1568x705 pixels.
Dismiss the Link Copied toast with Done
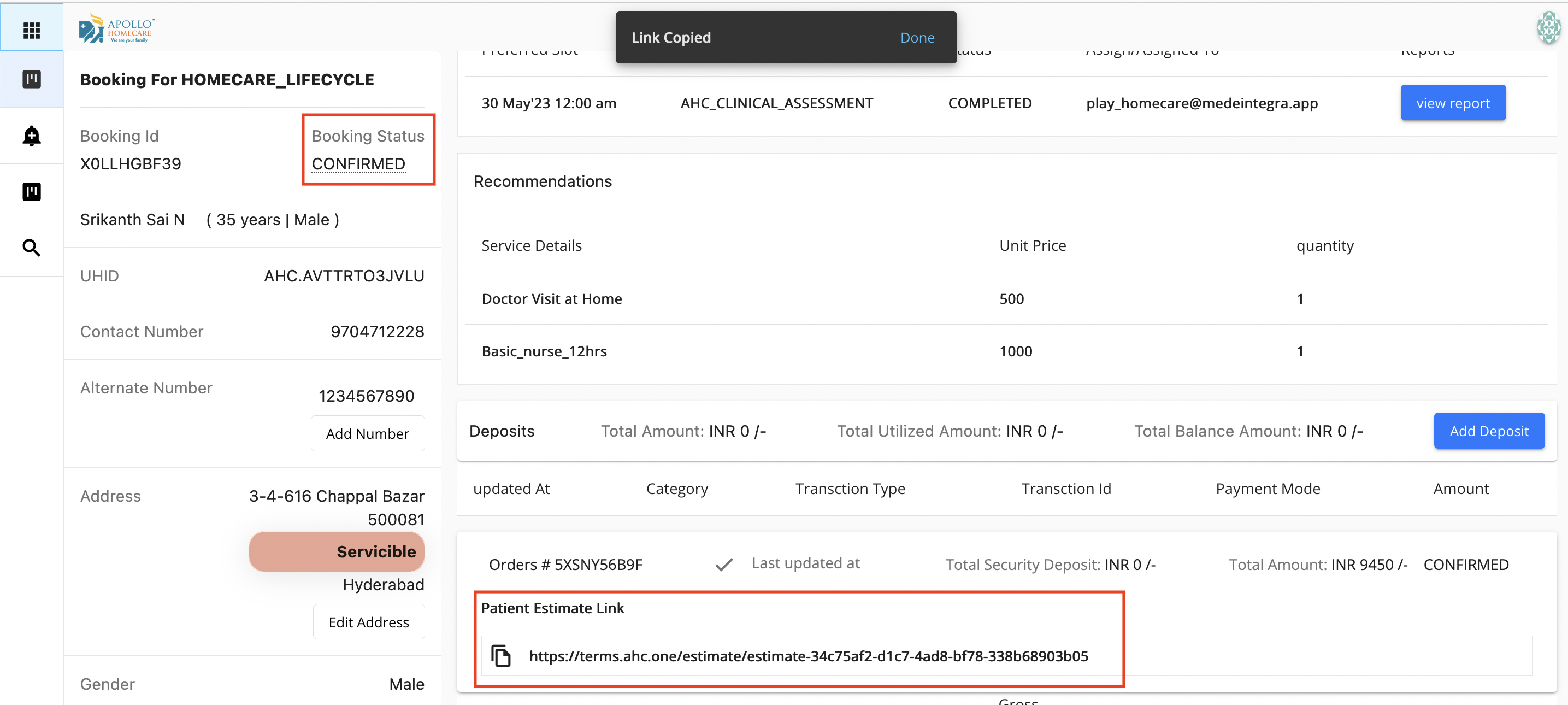(x=917, y=37)
